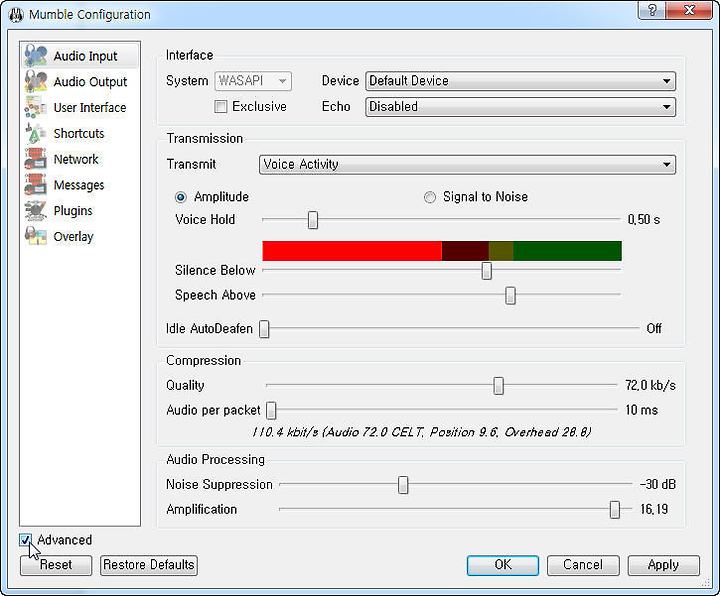Click the User Interface icon in sidebar

pyautogui.click(x=35, y=107)
